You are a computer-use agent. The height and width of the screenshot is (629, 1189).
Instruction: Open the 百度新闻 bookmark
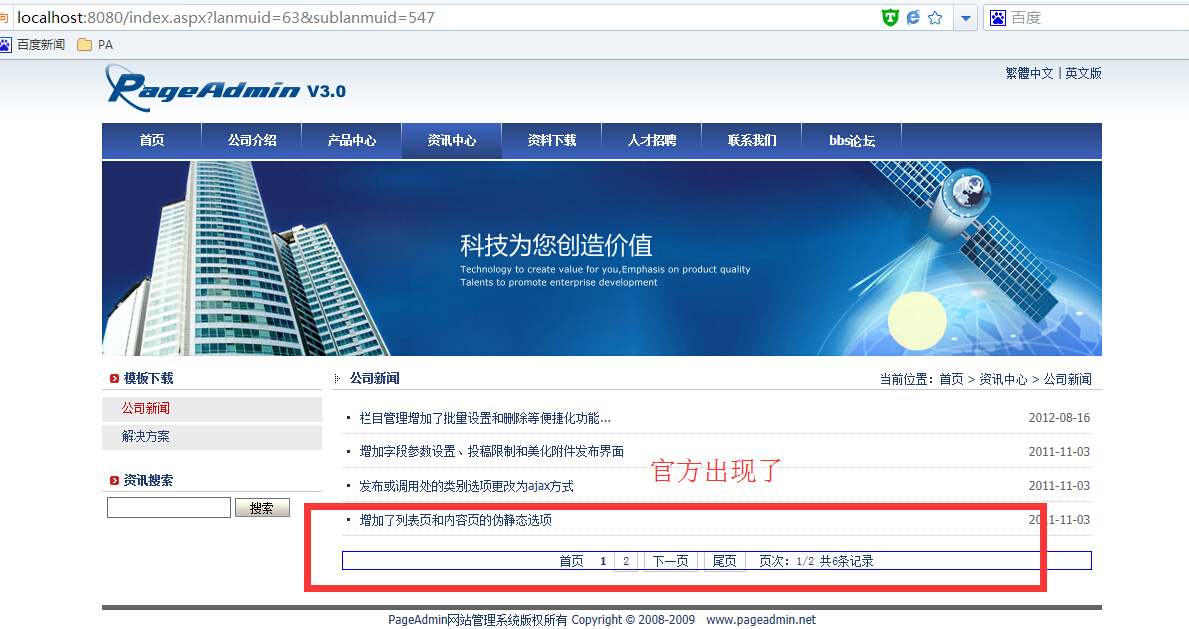click(x=34, y=44)
